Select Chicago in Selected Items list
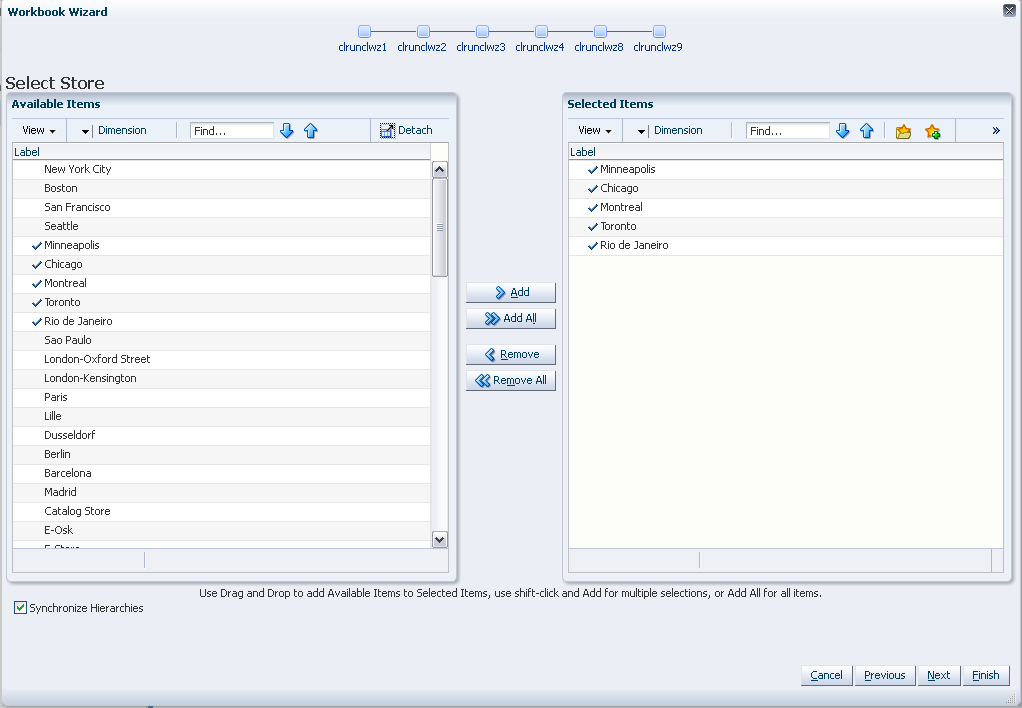This screenshot has height=708, width=1022. click(x=785, y=188)
